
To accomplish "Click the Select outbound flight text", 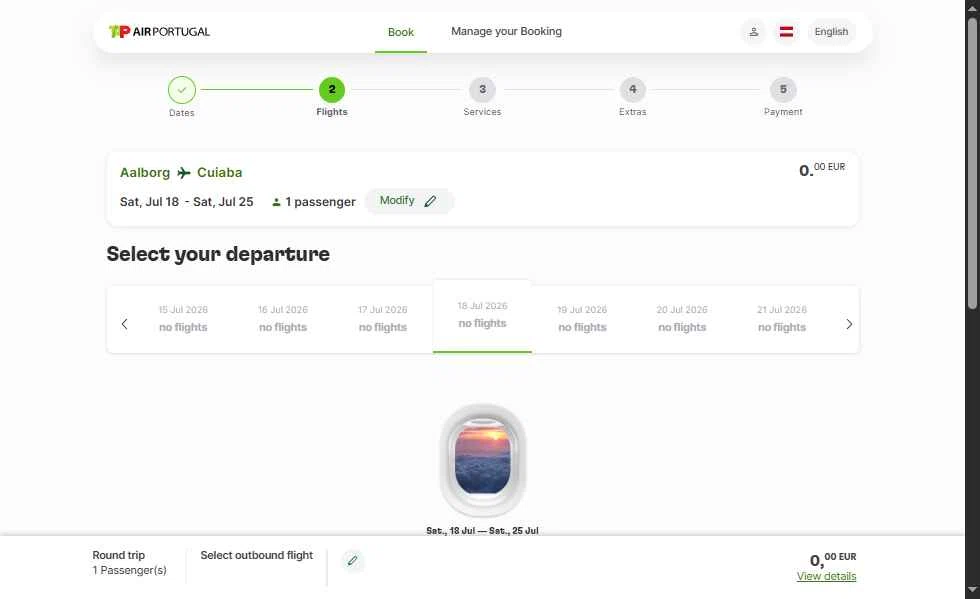I will (256, 555).
